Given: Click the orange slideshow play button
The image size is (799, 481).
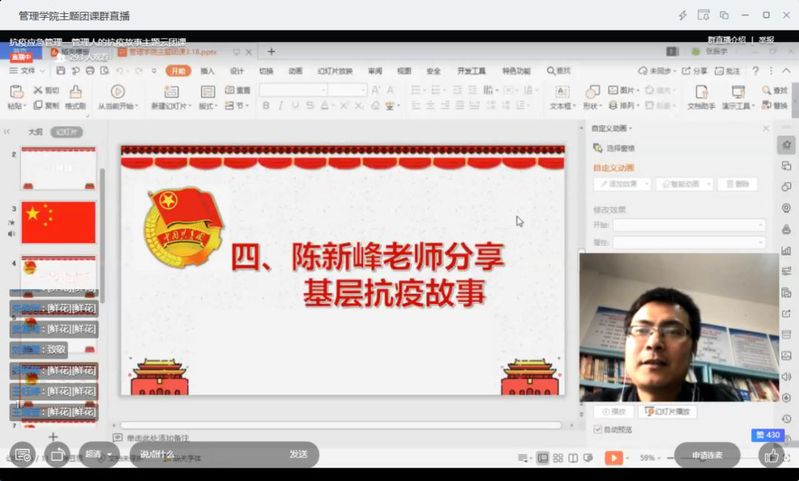Looking at the screenshot, I should coord(614,458).
